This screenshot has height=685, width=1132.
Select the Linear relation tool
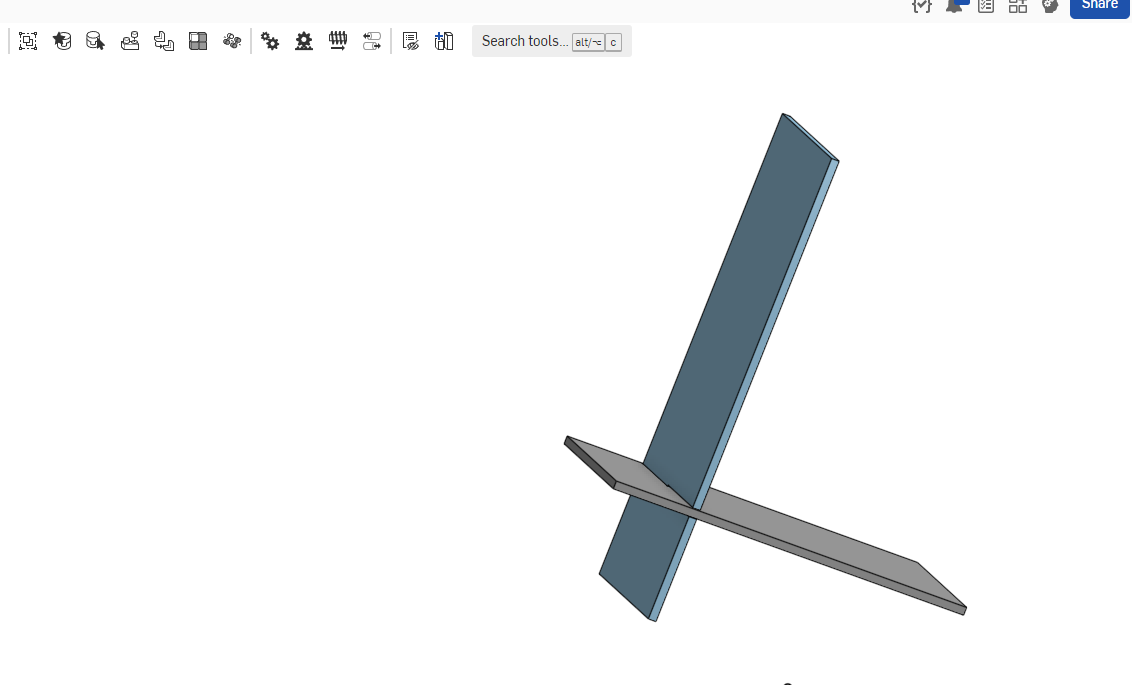point(372,41)
